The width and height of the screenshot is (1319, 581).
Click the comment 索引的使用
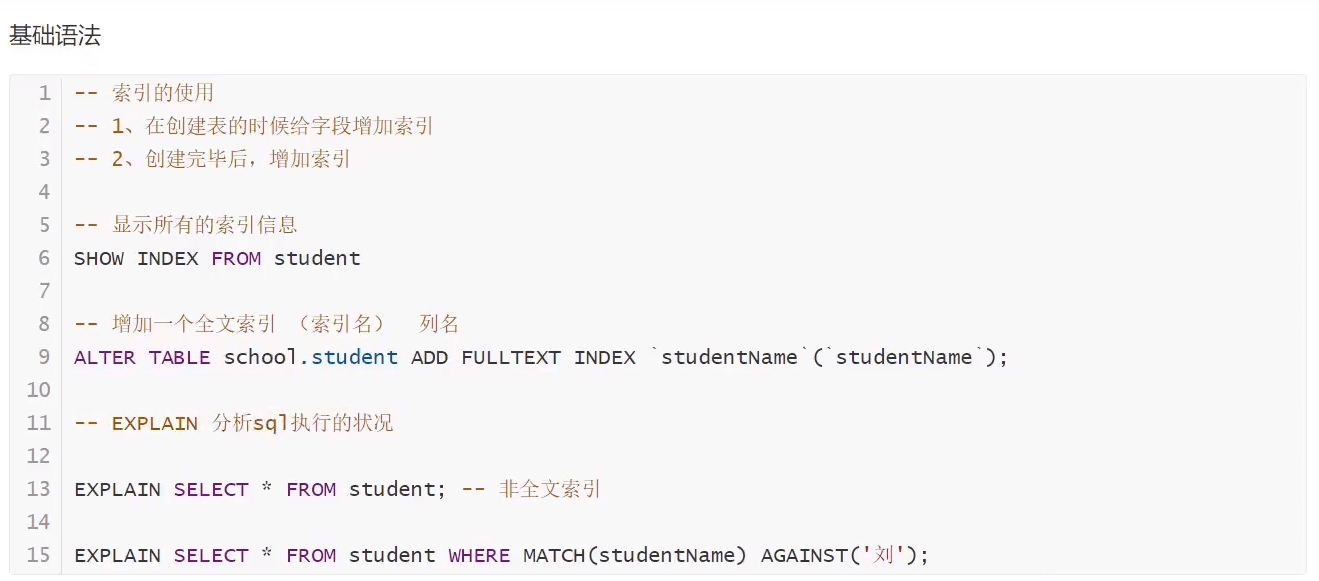163,93
